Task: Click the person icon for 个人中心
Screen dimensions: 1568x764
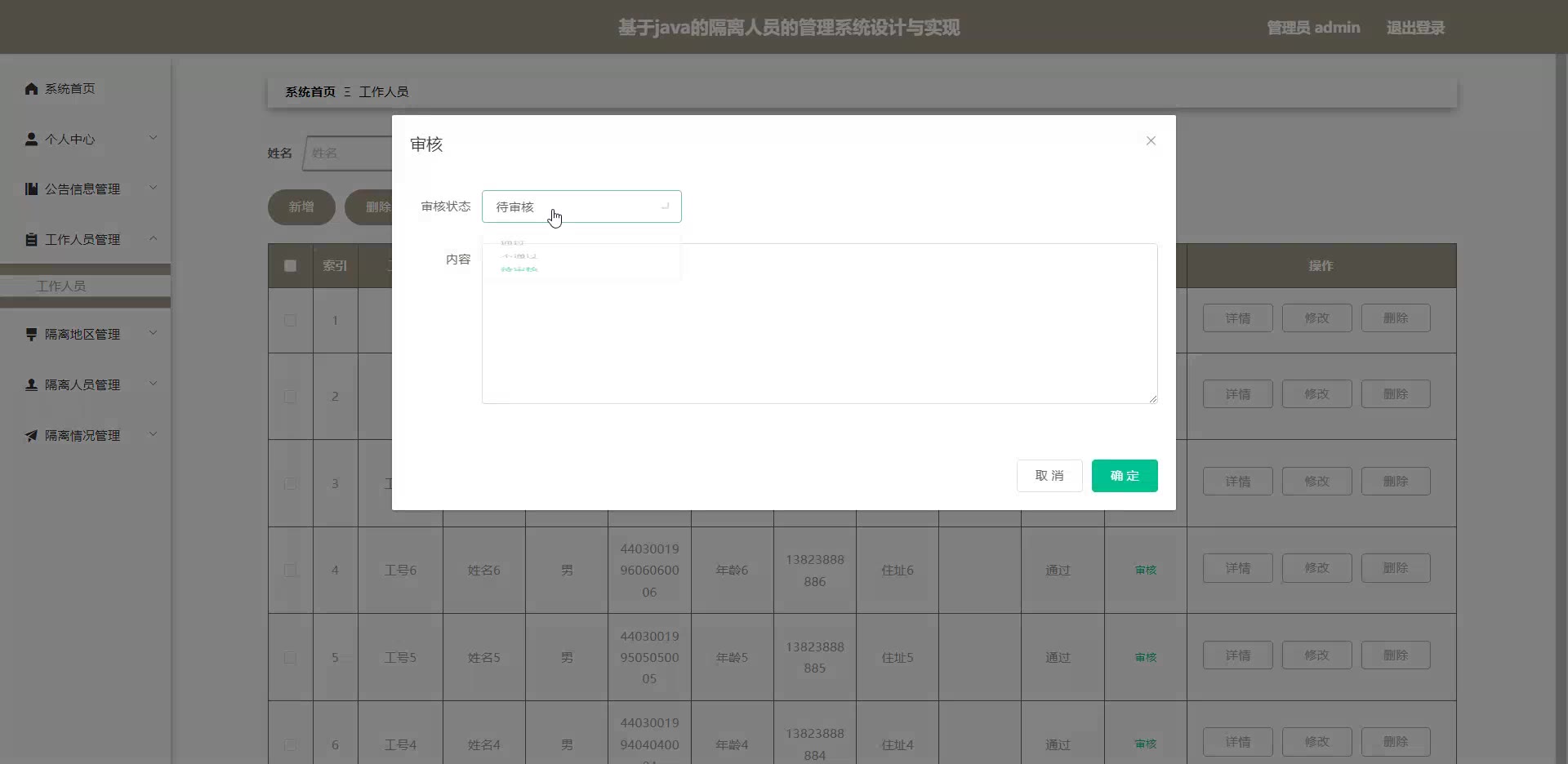Action: tap(31, 139)
